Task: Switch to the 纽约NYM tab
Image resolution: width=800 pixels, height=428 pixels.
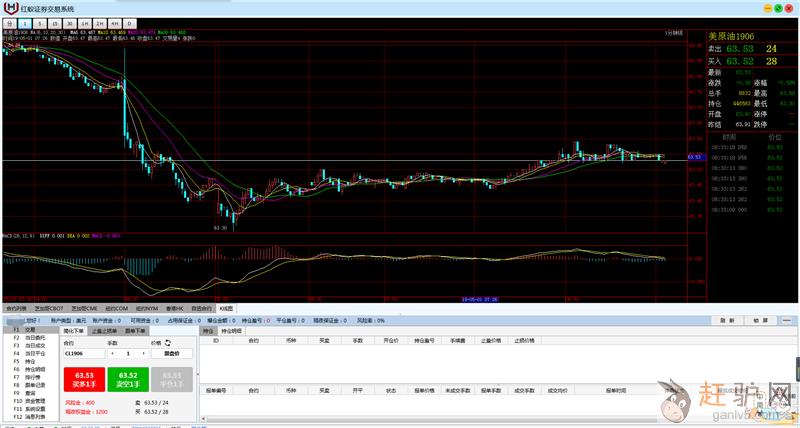Action: click(146, 309)
